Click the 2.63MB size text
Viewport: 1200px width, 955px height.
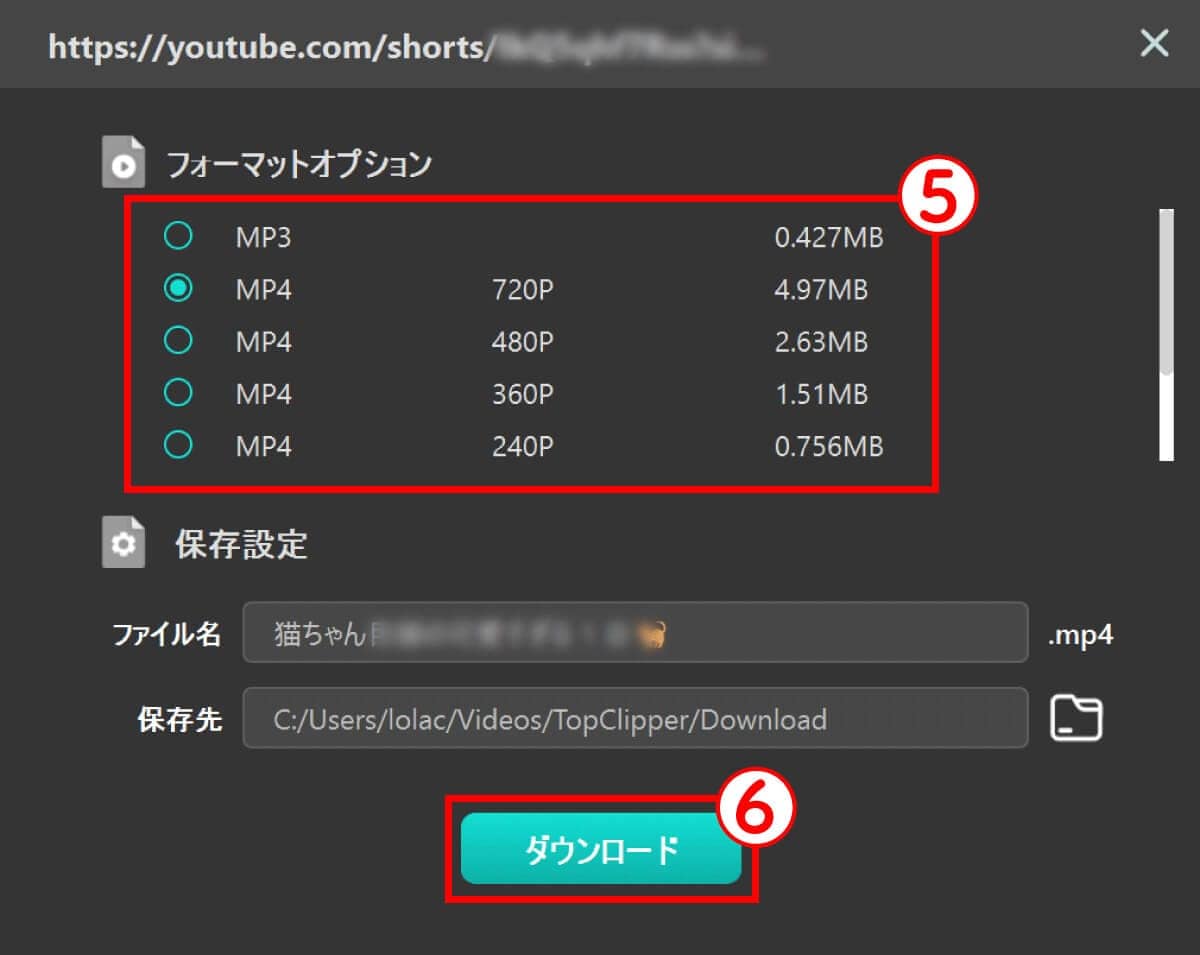click(x=821, y=342)
